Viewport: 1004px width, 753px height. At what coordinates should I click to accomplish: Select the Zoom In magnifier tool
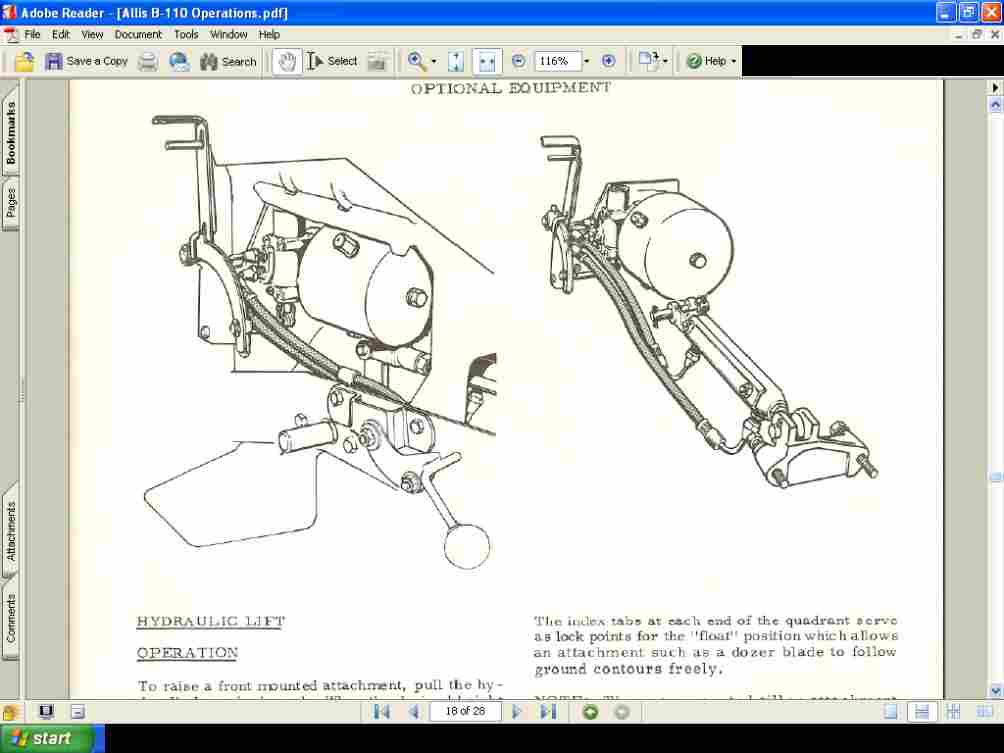point(416,61)
